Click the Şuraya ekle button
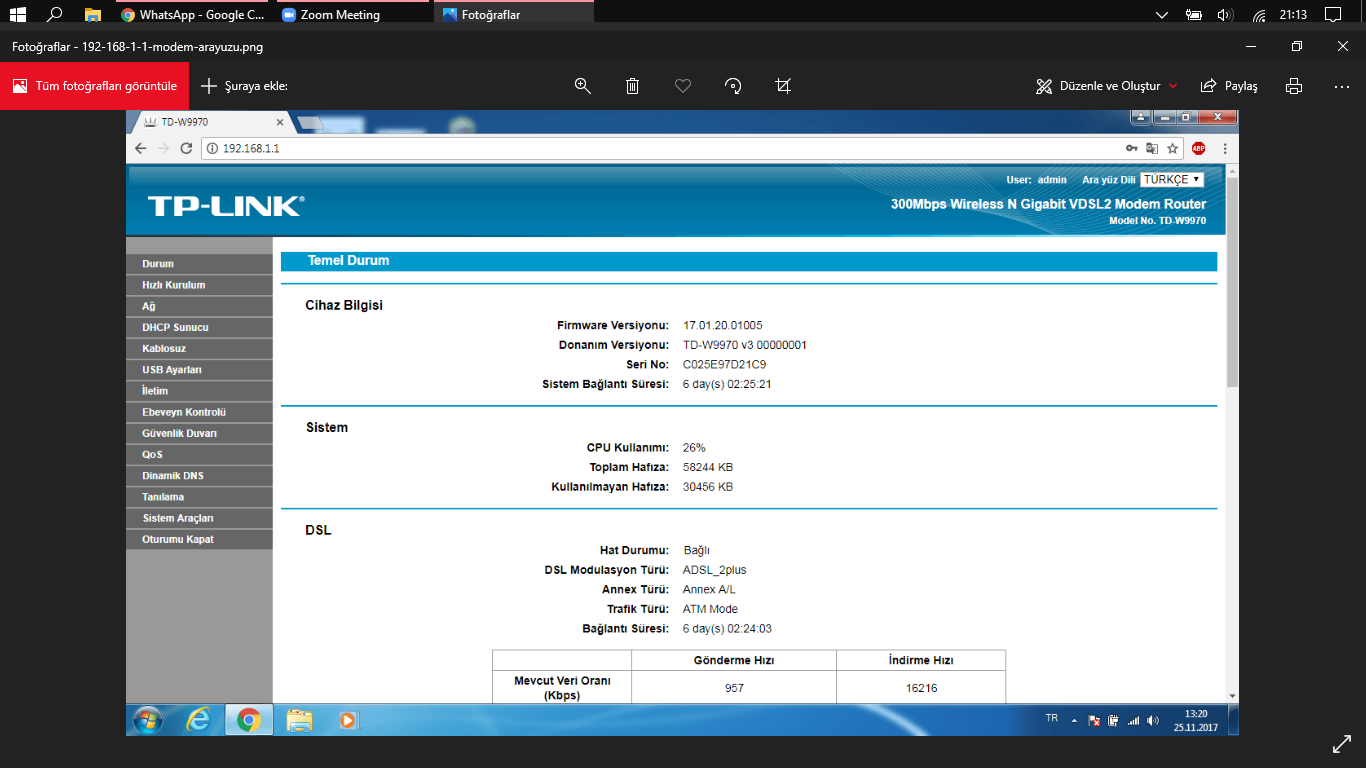The image size is (1366, 768). [x=244, y=86]
